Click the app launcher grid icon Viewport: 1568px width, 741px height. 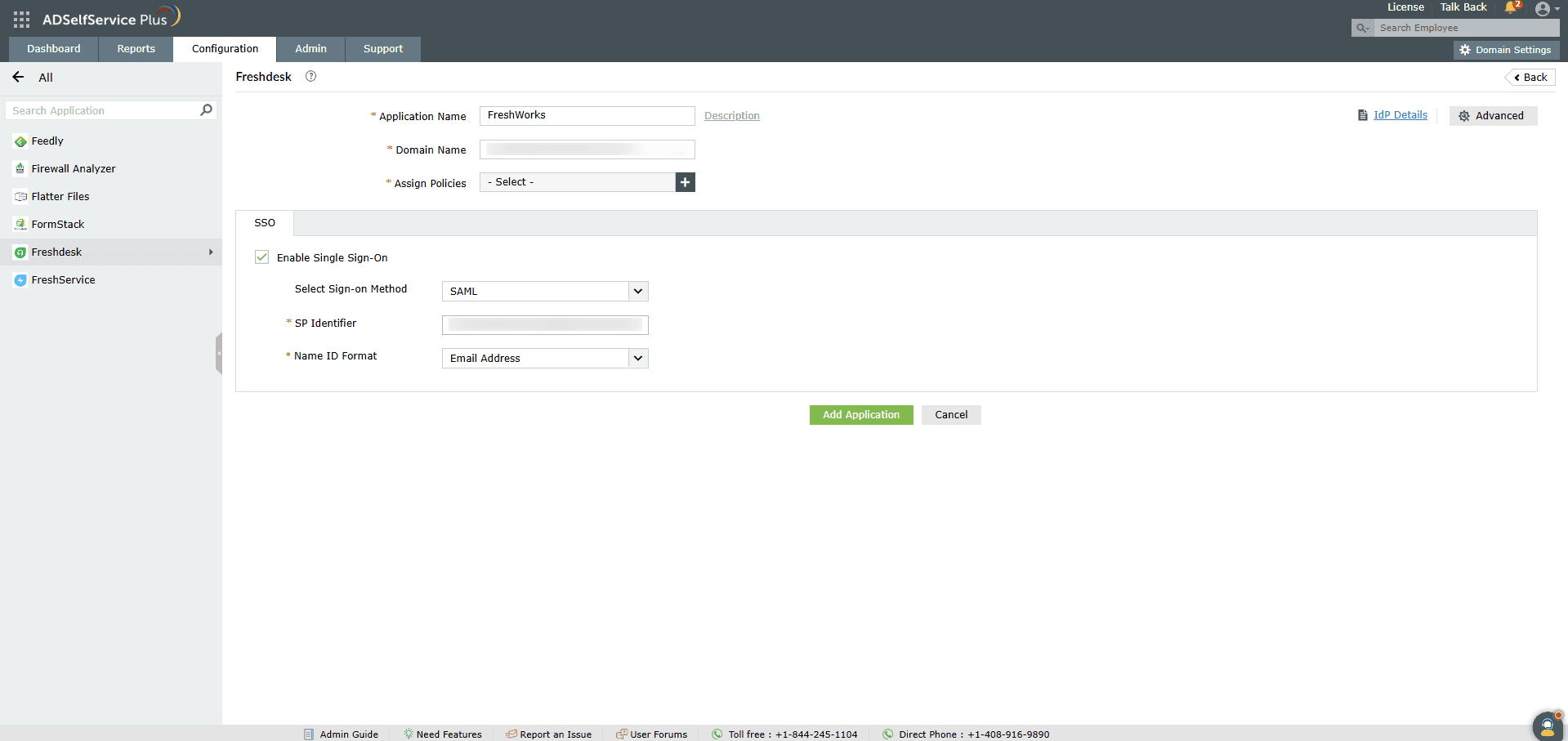[20, 18]
